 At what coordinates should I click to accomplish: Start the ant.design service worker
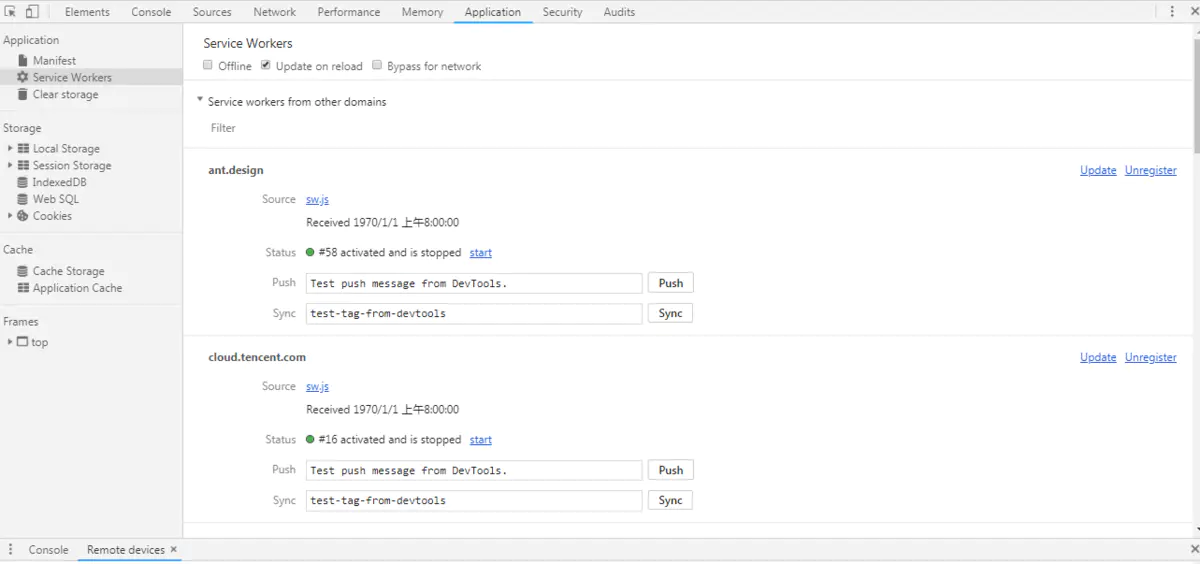tap(481, 252)
